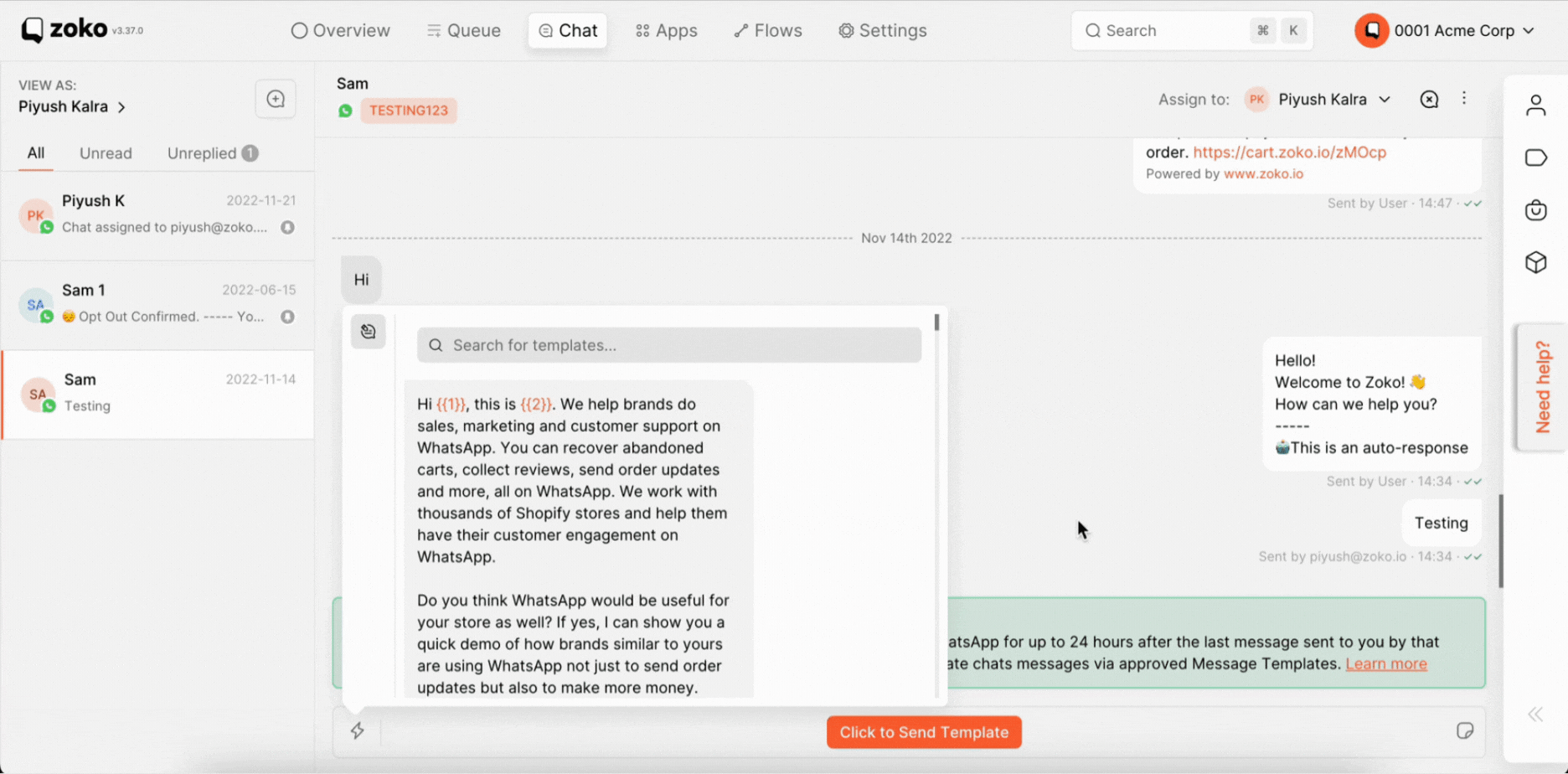Click the TESTING123 tag
Screen dimensions: 1568x774
409,111
